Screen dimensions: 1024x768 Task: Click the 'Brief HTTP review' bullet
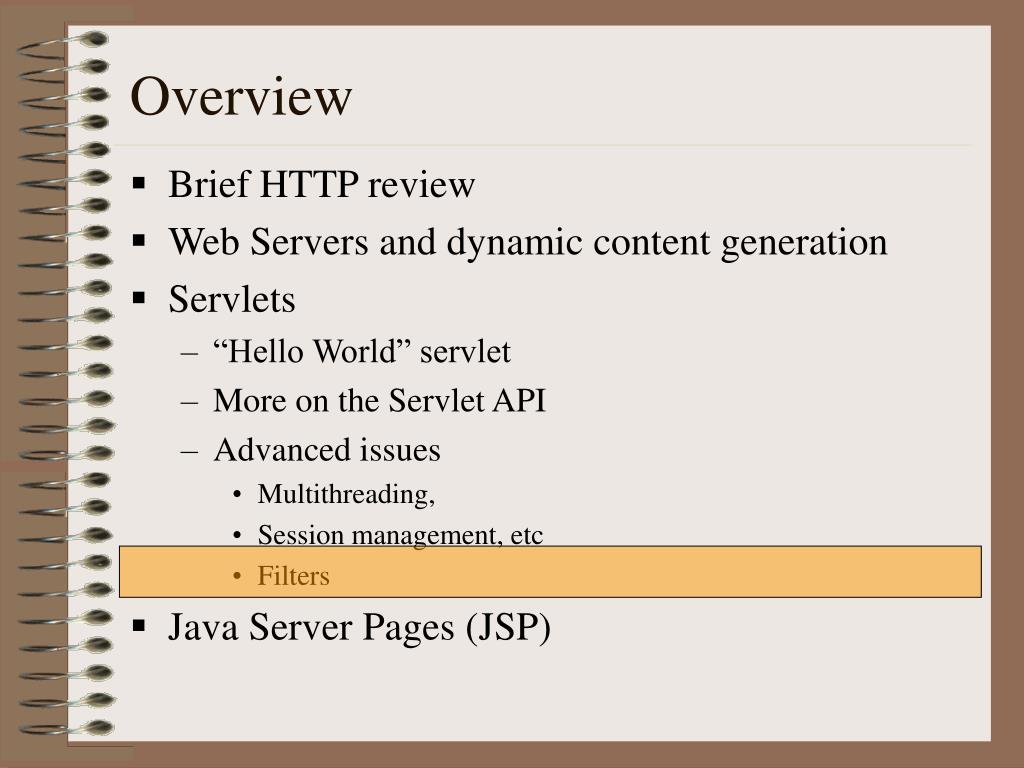[x=321, y=184]
